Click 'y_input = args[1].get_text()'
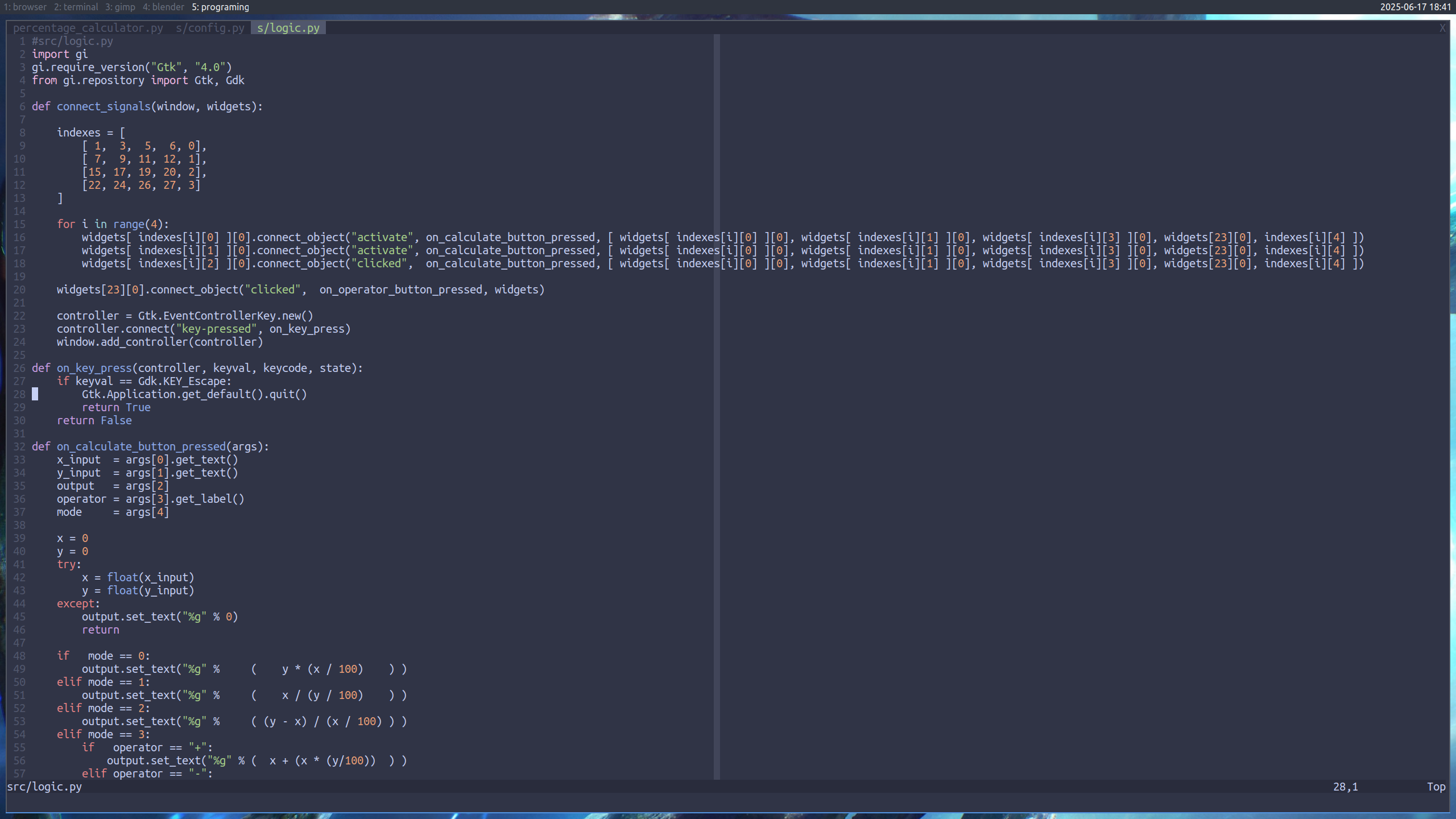Viewport: 1456px width, 819px height. pyautogui.click(x=147, y=473)
